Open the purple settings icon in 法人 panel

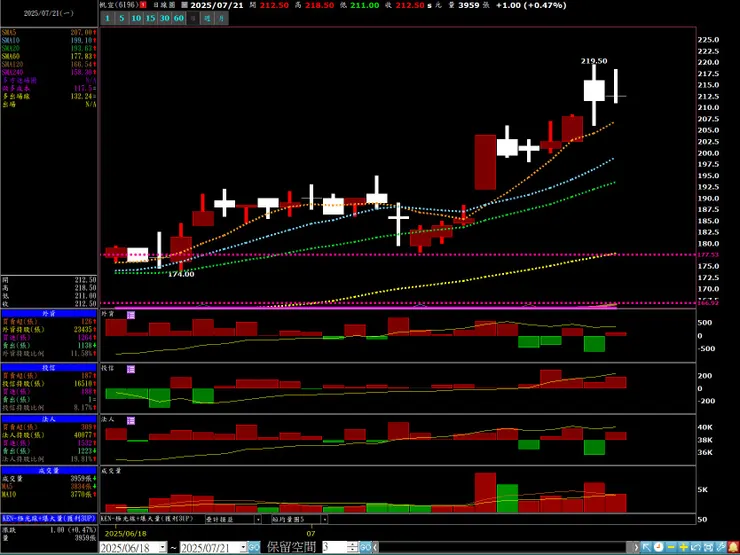131,420
